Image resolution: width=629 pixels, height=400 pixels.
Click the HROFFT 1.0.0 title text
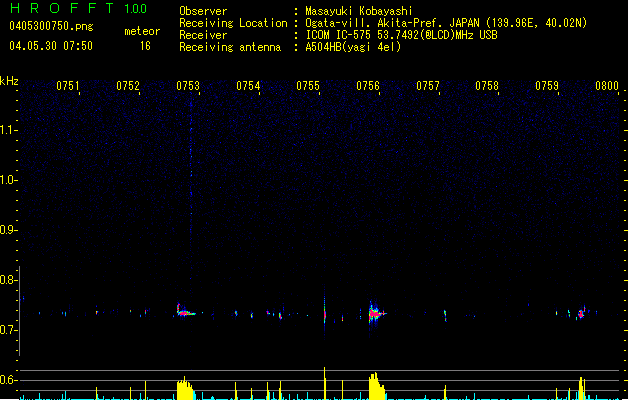coord(78,8)
